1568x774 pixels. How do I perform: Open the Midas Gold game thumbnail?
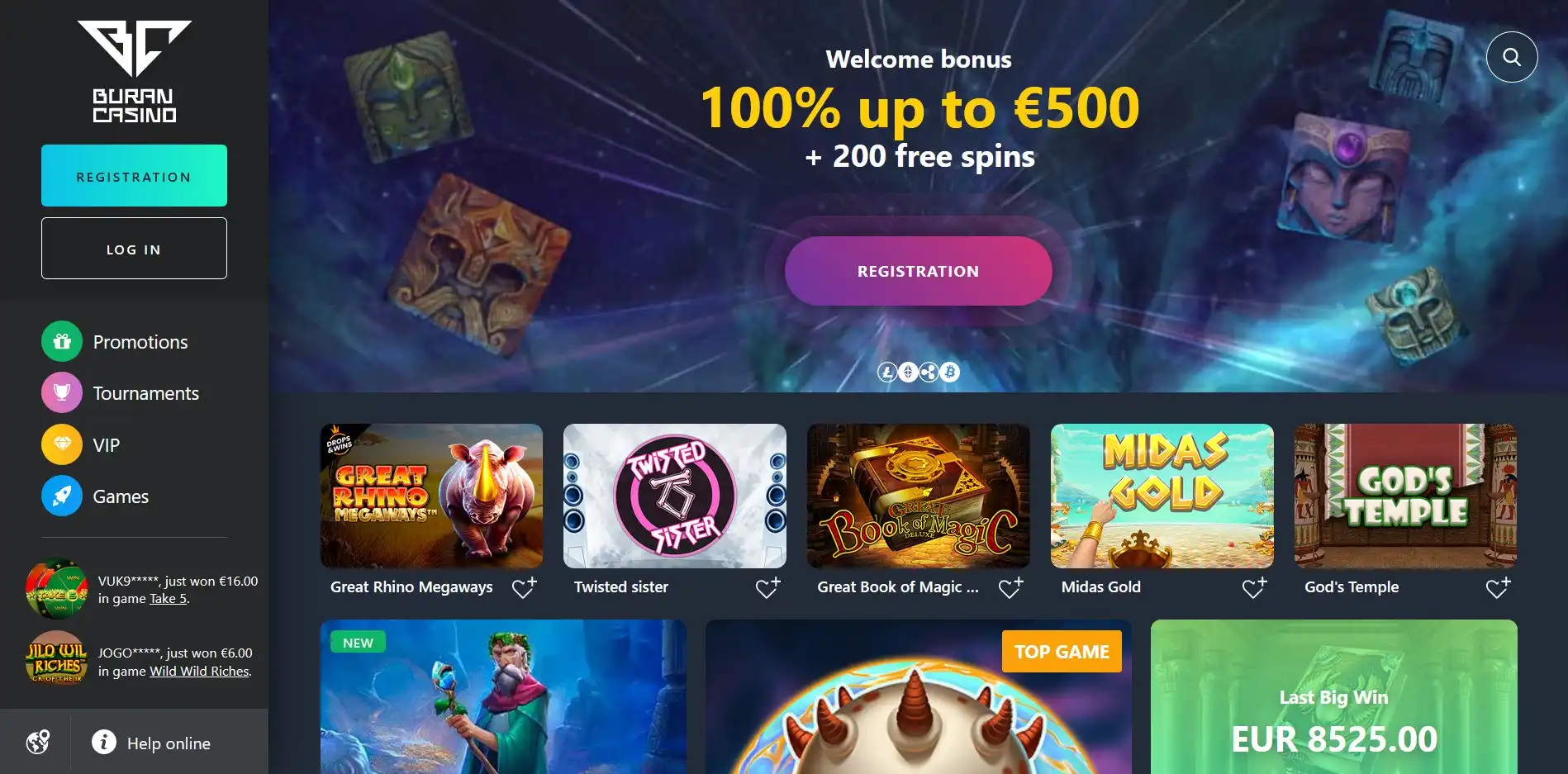1162,496
